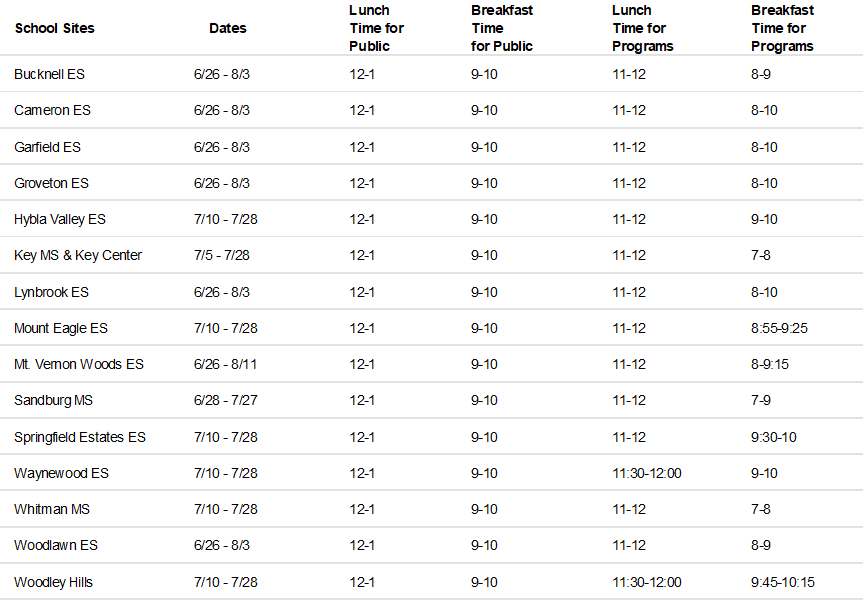This screenshot has width=864, height=601.
Task: Click the Dates column header
Action: coord(227,28)
